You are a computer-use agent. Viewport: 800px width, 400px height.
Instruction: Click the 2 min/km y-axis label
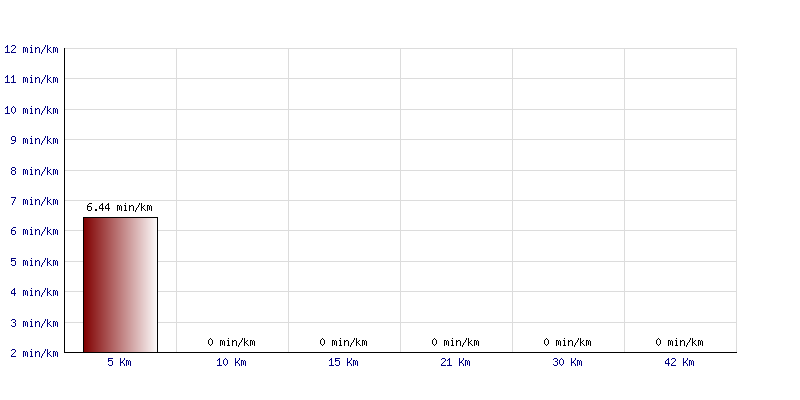34,353
